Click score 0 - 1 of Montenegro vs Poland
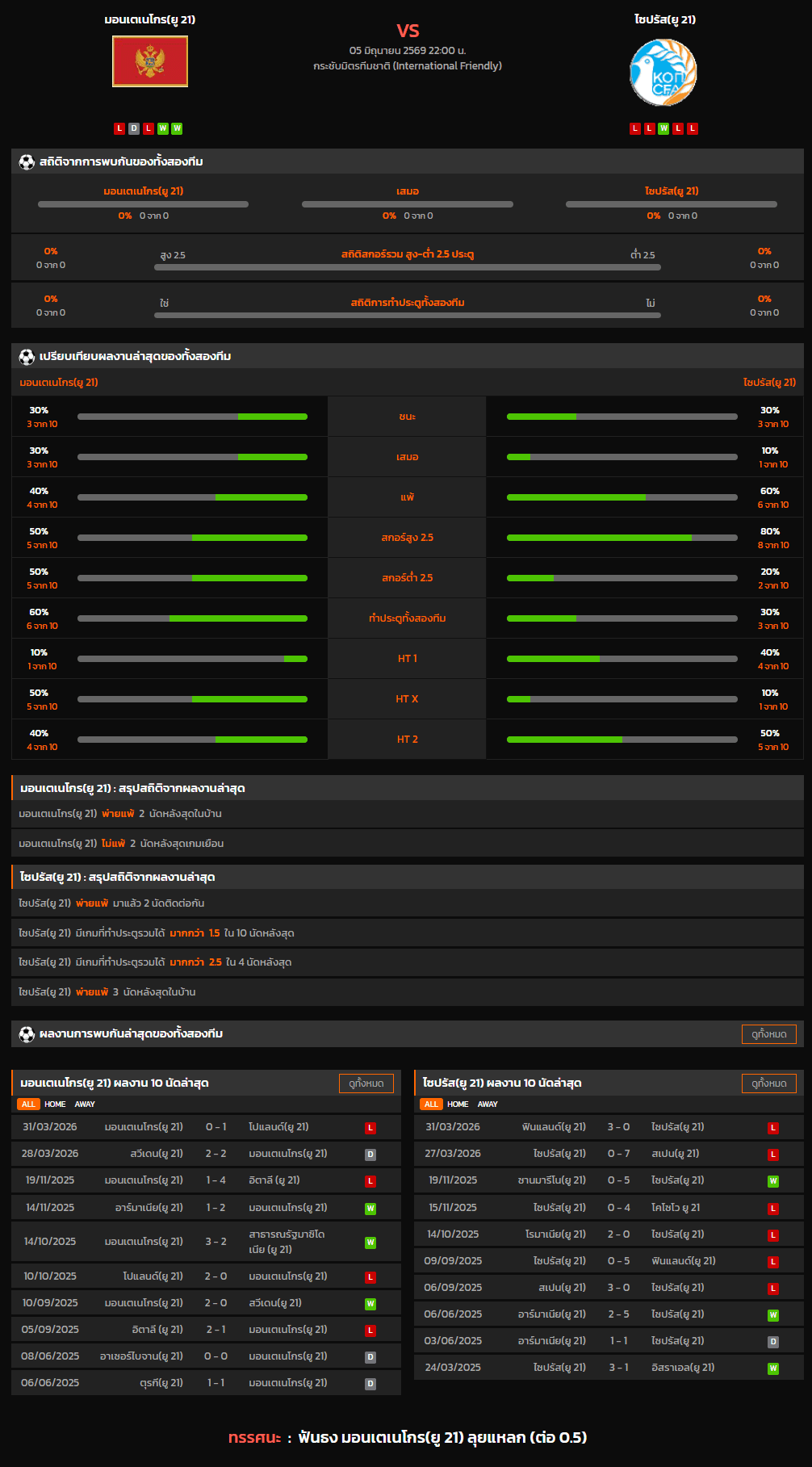 pos(216,1127)
